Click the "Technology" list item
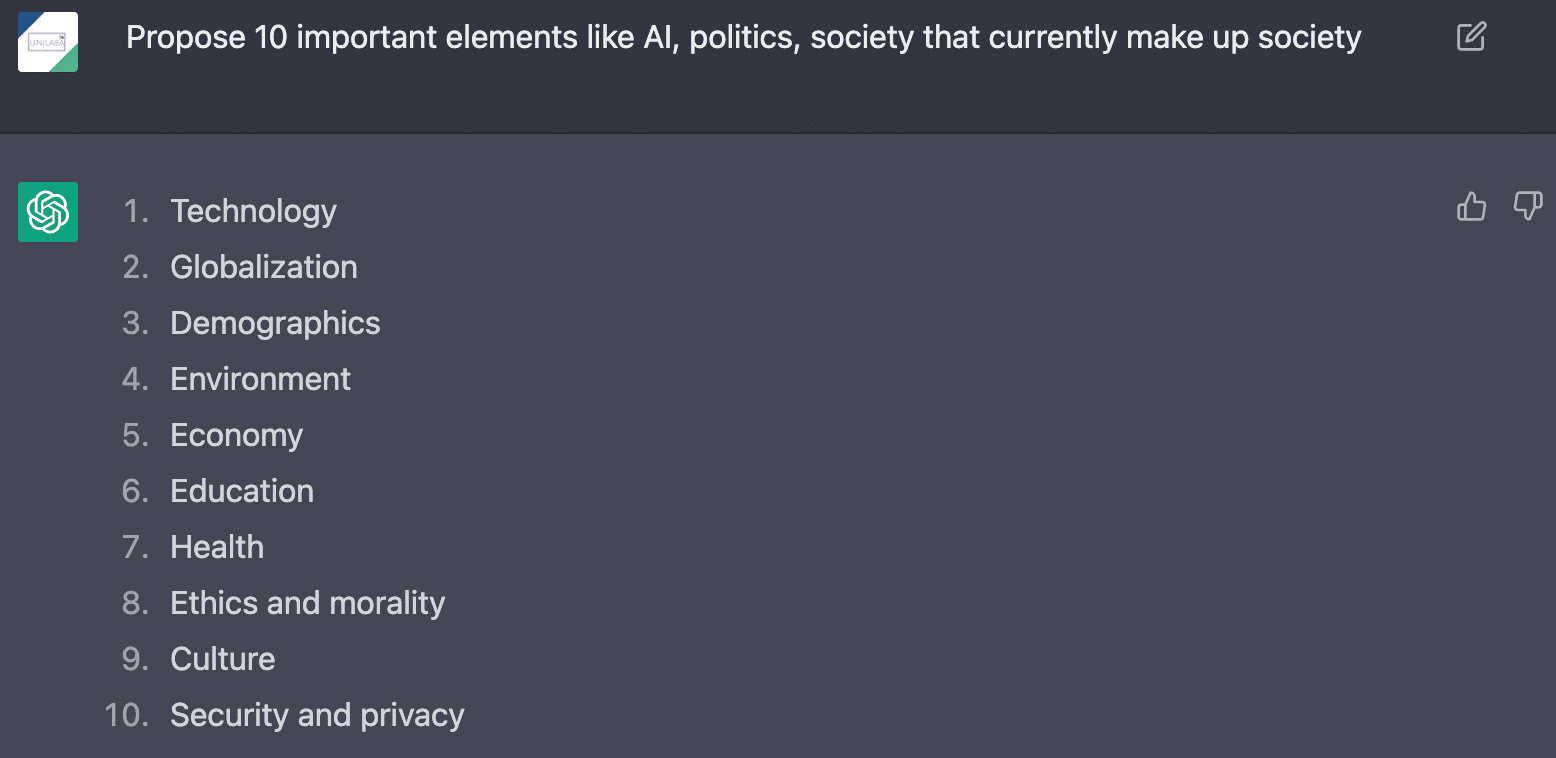1556x758 pixels. point(253,211)
